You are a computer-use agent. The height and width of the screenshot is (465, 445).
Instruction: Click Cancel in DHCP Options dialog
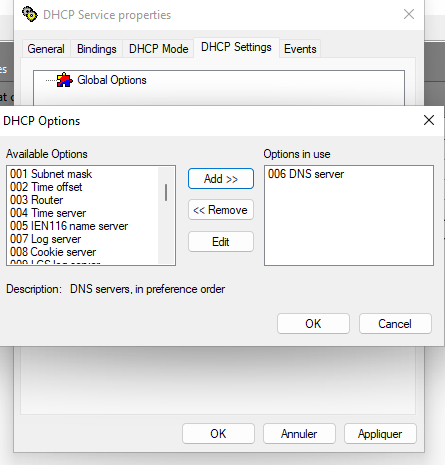[395, 324]
